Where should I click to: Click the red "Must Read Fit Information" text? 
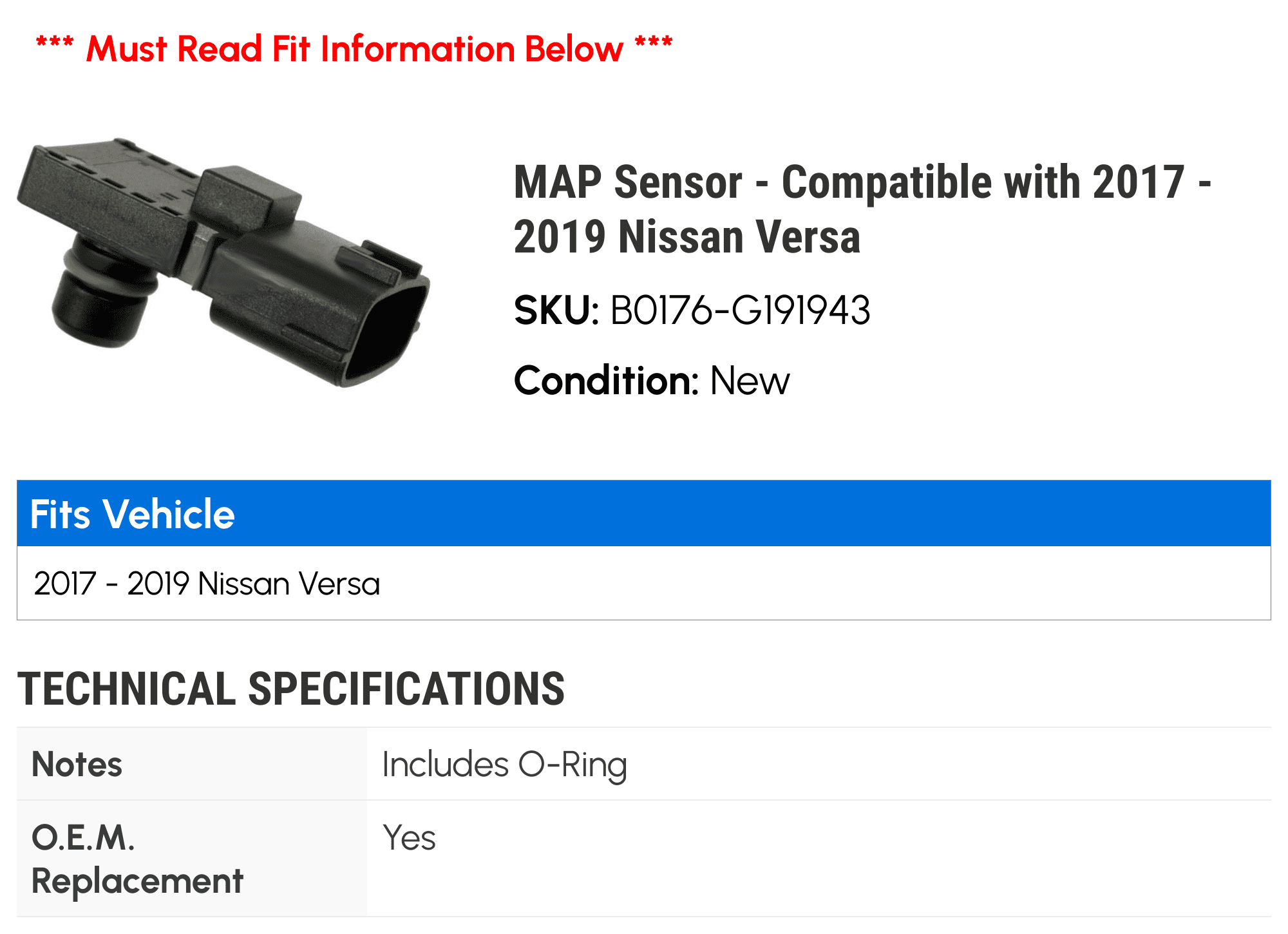(354, 49)
